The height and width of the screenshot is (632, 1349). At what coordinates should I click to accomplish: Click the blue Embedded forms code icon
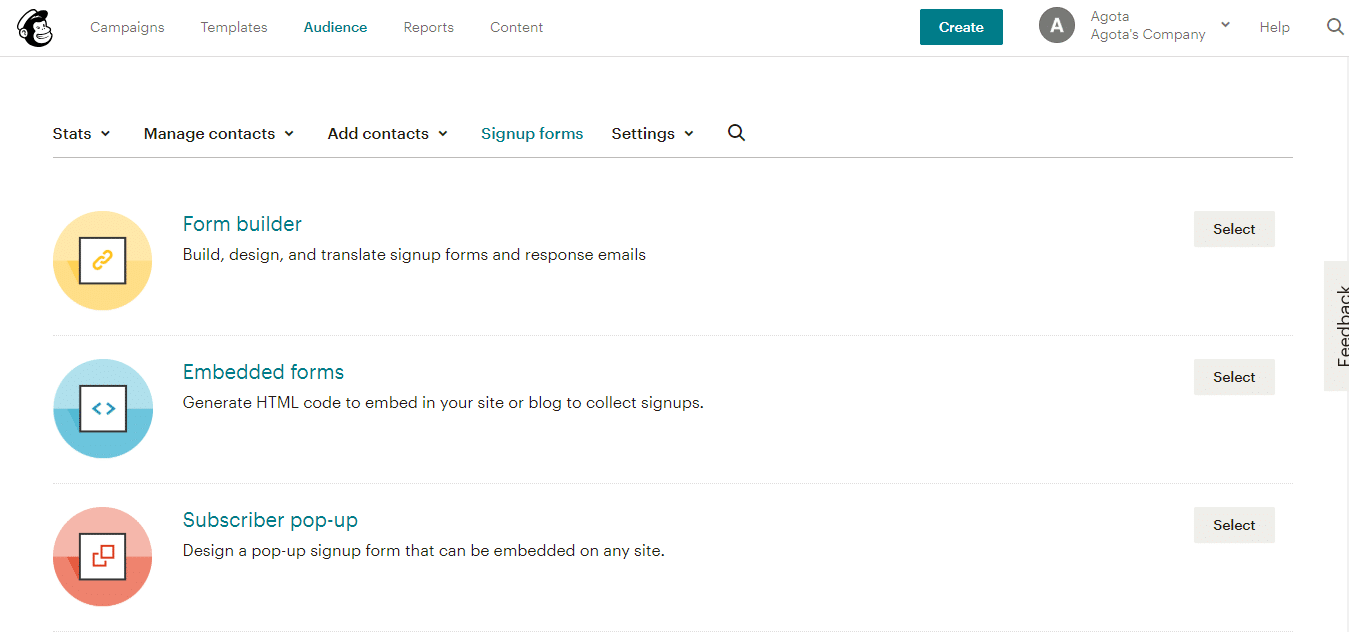pos(102,408)
